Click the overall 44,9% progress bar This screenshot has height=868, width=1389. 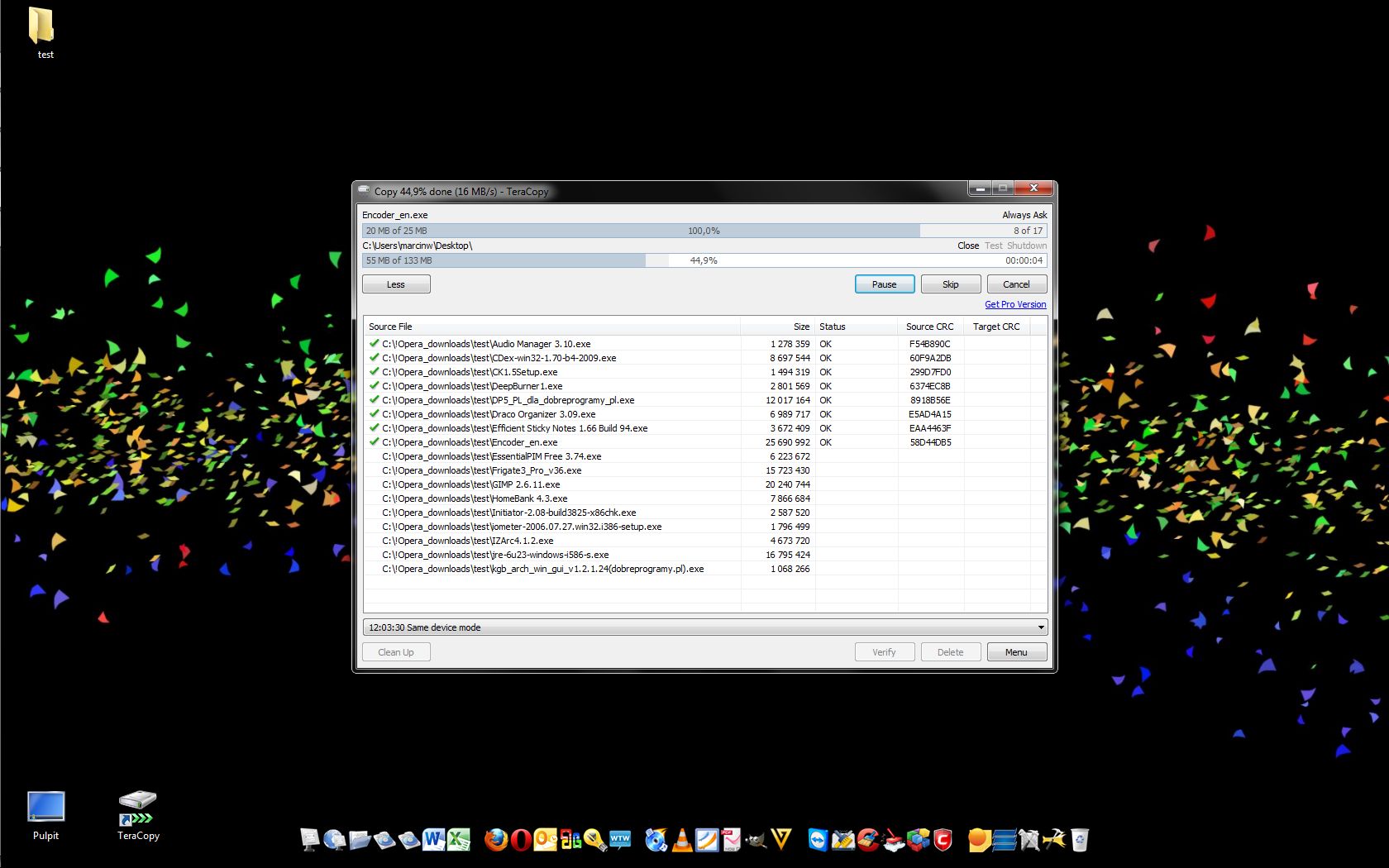click(x=704, y=260)
